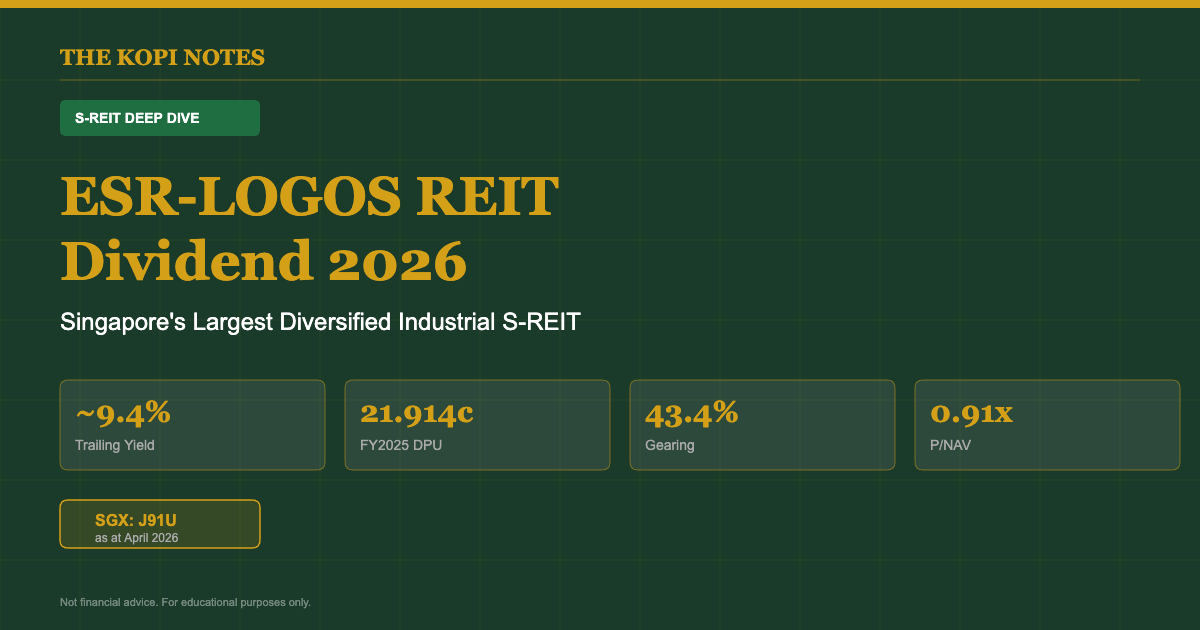This screenshot has width=1200, height=630.
Task: Click the SGX: J91U ticker box
Action: pyautogui.click(x=160, y=524)
